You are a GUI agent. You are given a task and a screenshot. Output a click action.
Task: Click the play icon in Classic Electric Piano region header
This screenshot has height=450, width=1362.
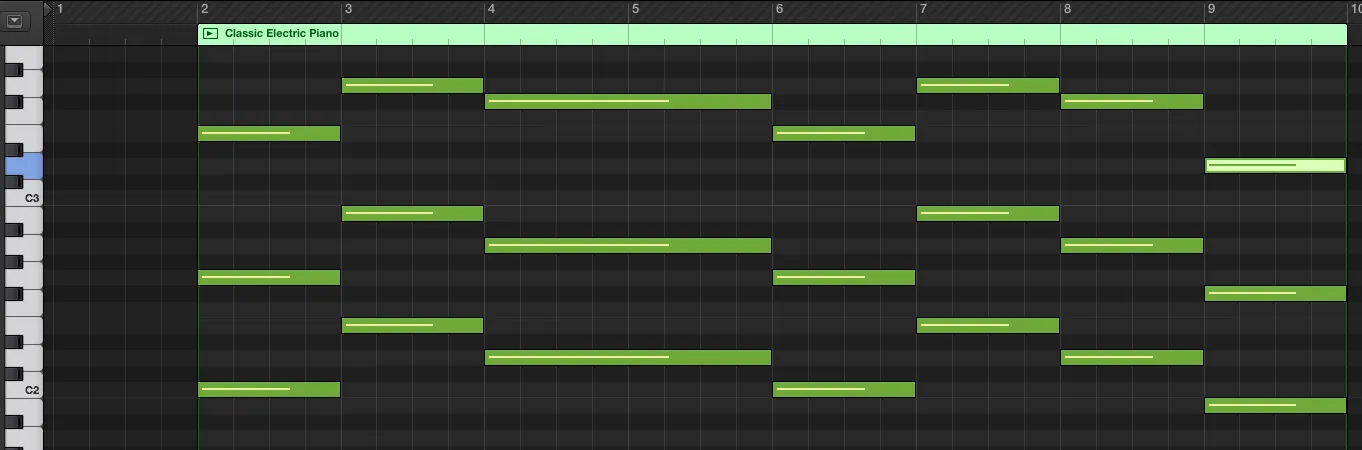coord(210,34)
